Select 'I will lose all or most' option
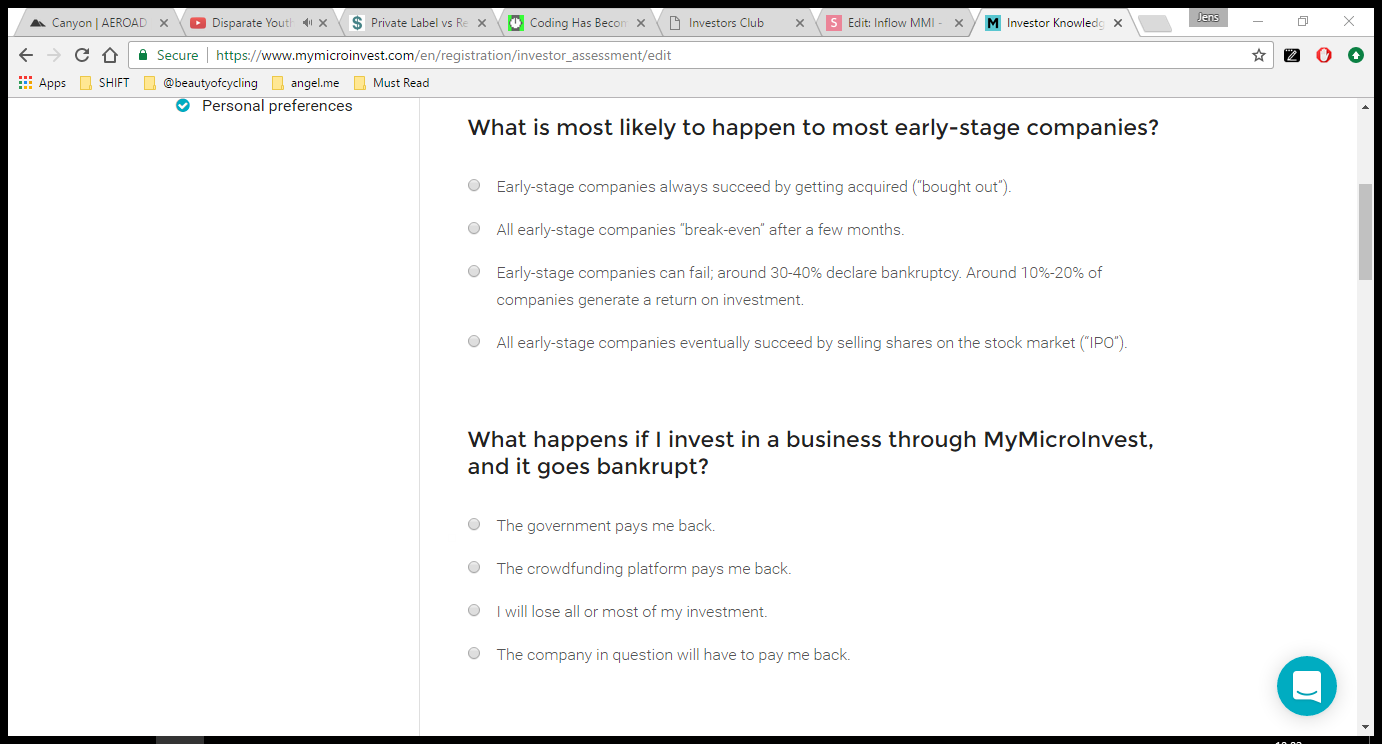 (x=474, y=610)
